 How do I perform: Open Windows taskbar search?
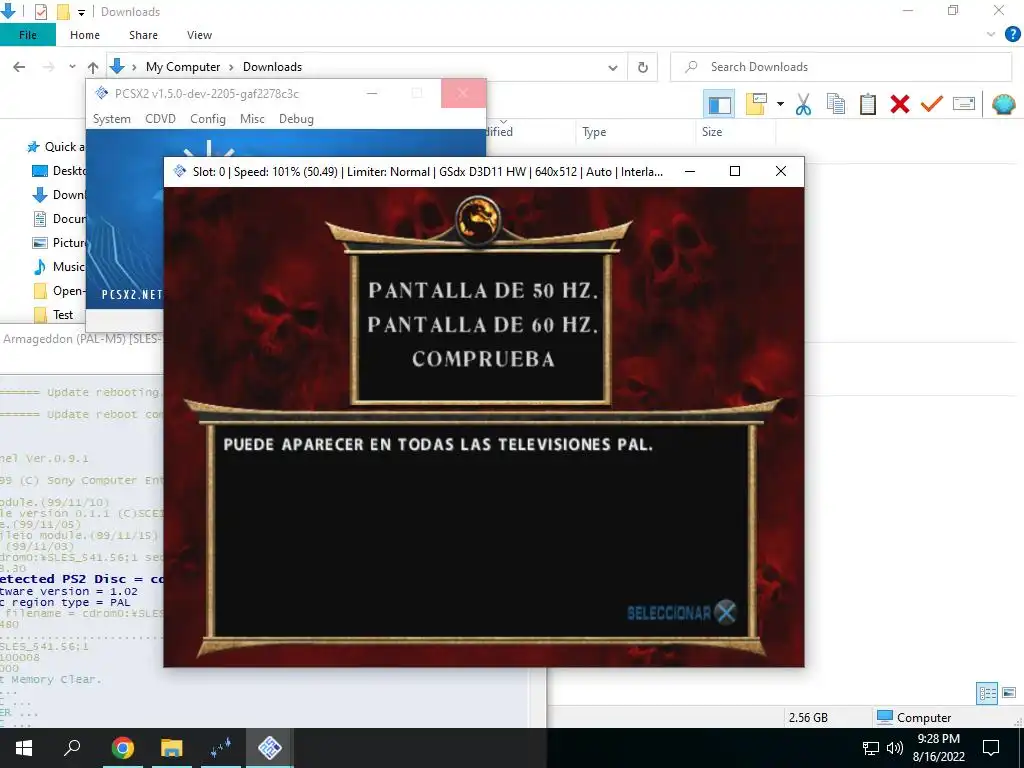[72, 748]
